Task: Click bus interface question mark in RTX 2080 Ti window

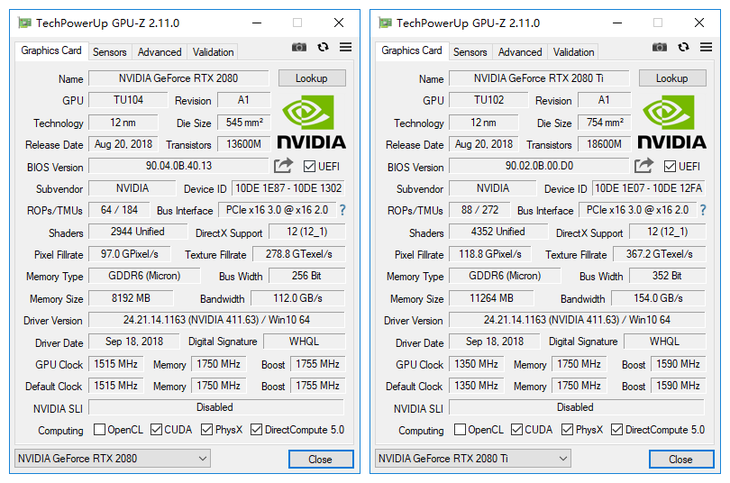Action: (x=703, y=210)
